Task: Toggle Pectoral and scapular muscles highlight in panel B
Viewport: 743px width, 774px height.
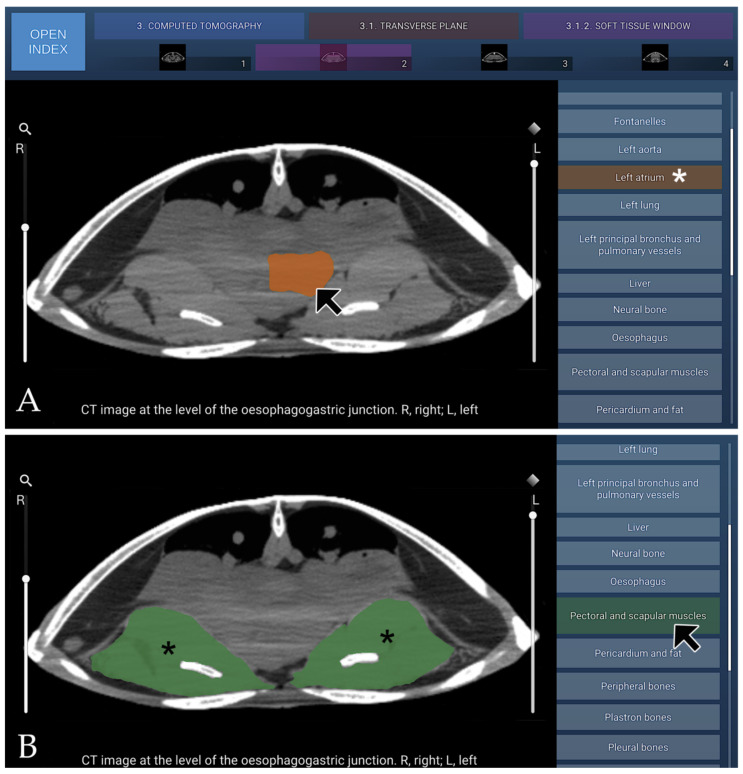Action: 638,616
